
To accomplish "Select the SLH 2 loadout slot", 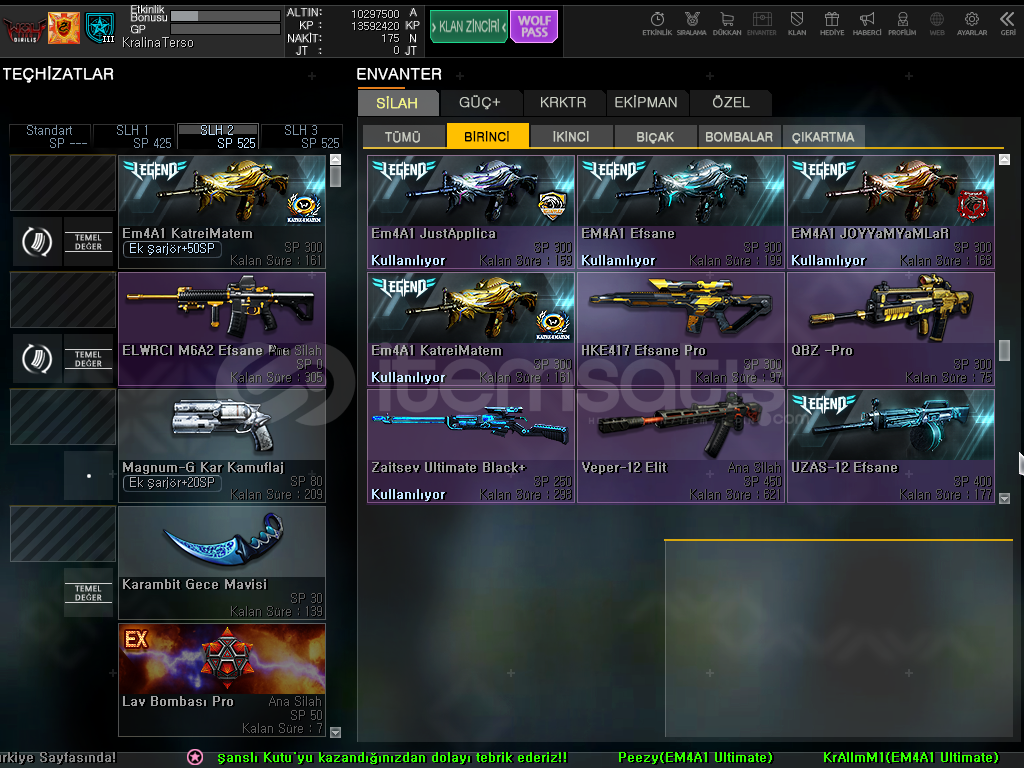I will [x=218, y=136].
